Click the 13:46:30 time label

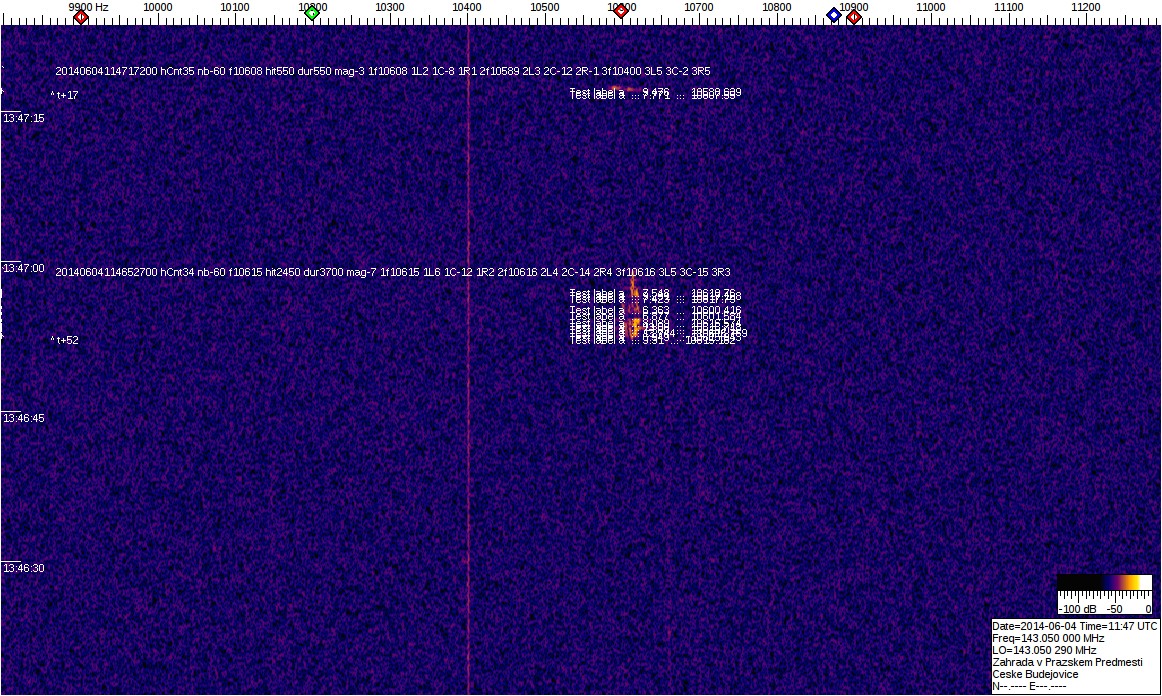pyautogui.click(x=23, y=568)
